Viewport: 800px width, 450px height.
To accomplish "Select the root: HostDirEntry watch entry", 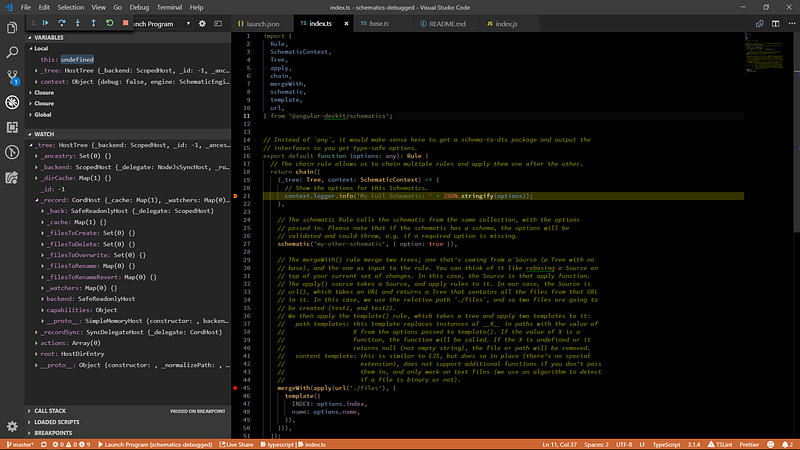I will (x=72, y=354).
